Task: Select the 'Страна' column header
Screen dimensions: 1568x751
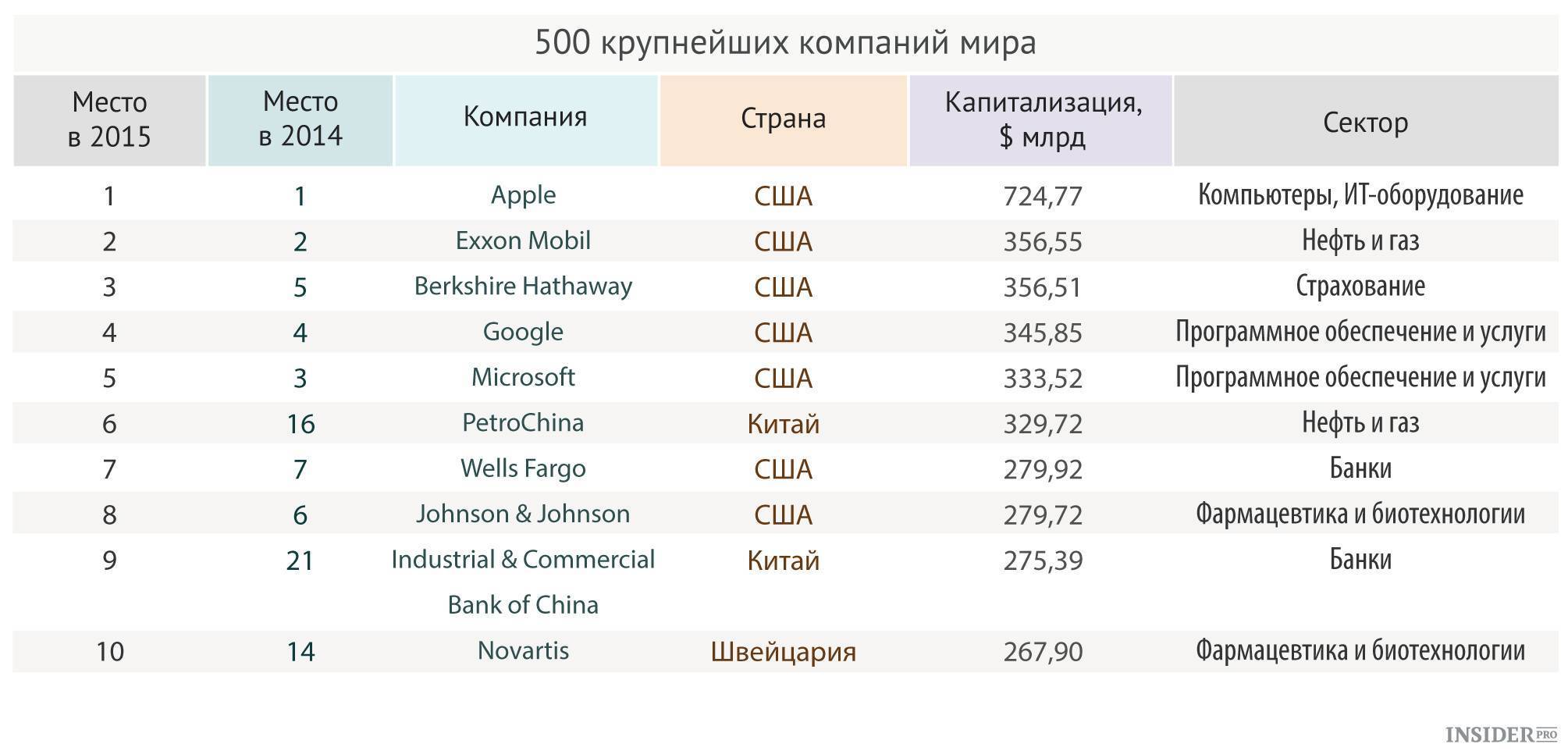Action: coord(783,119)
